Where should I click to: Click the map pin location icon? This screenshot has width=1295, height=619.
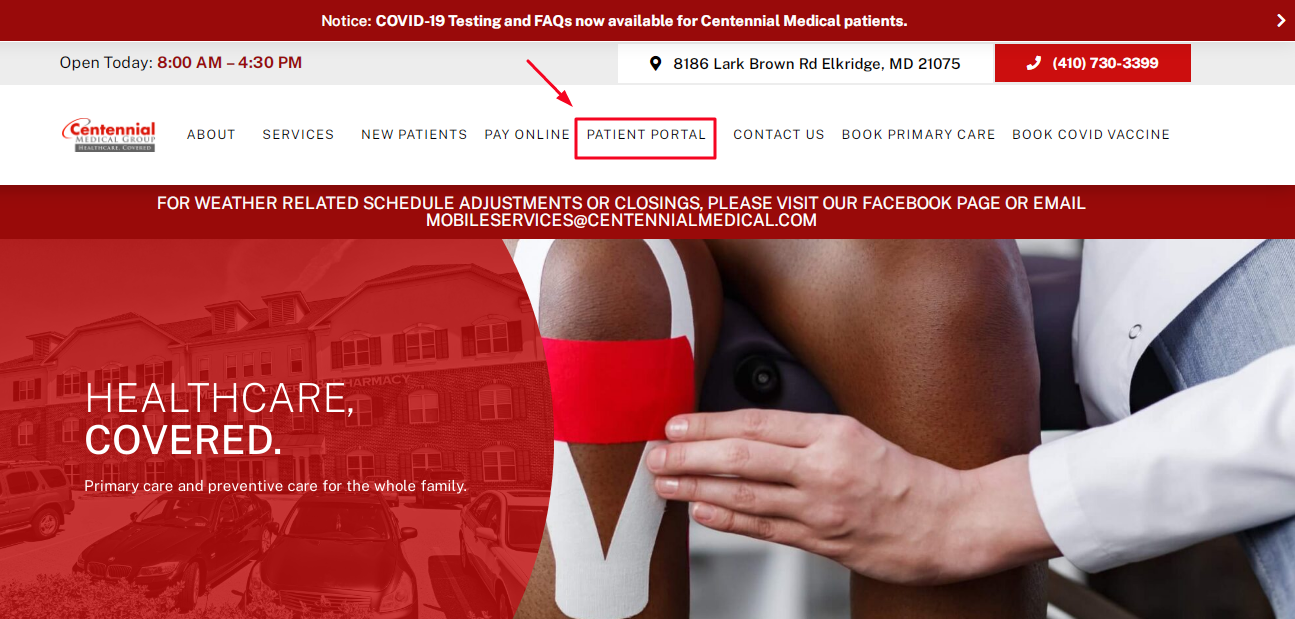[656, 63]
